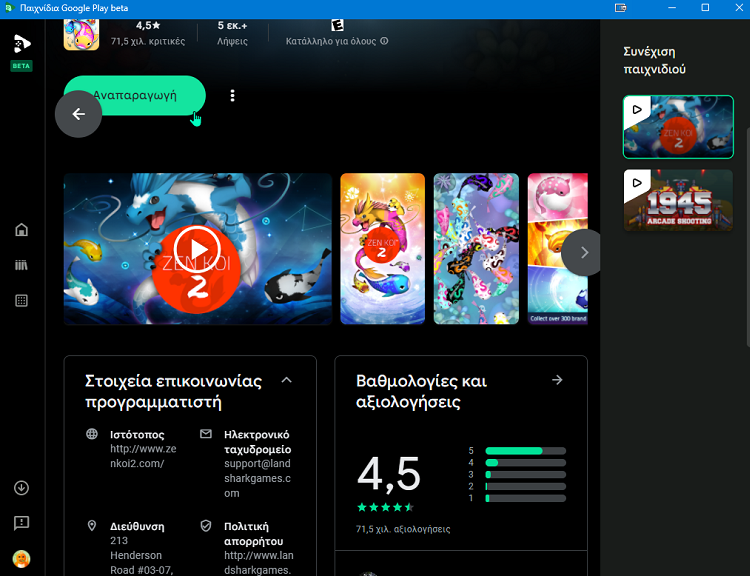
Task: Click the globe icon beside Ιστότοπος
Action: click(92, 434)
